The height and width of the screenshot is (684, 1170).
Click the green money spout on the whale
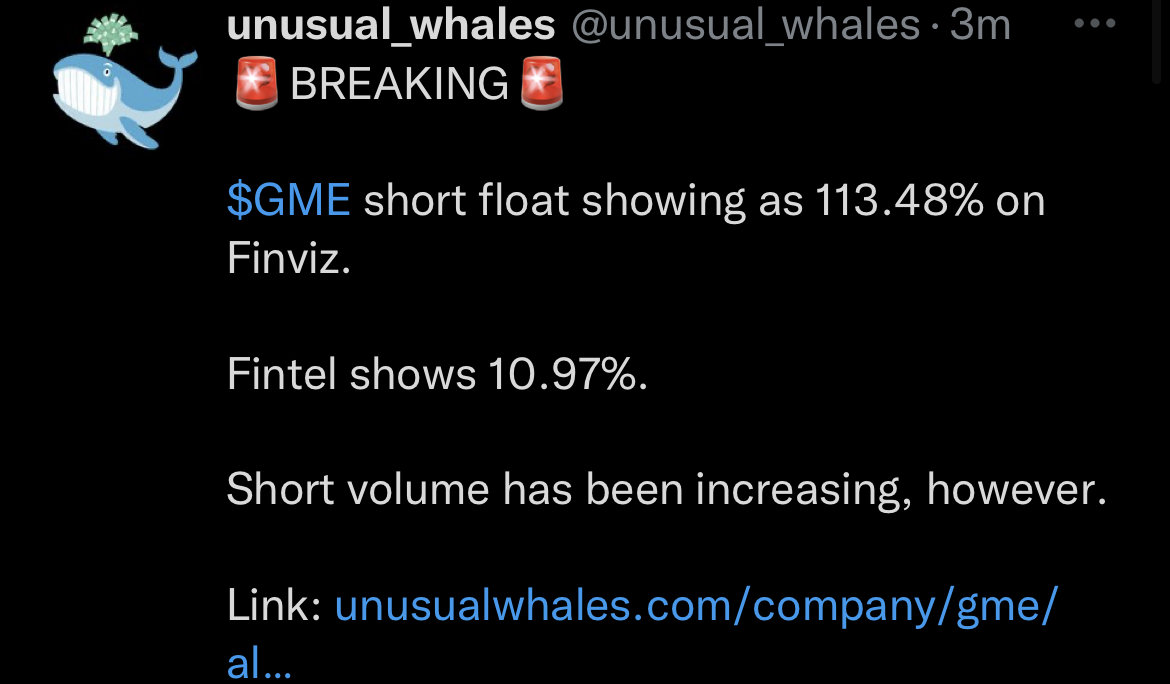[x=110, y=34]
